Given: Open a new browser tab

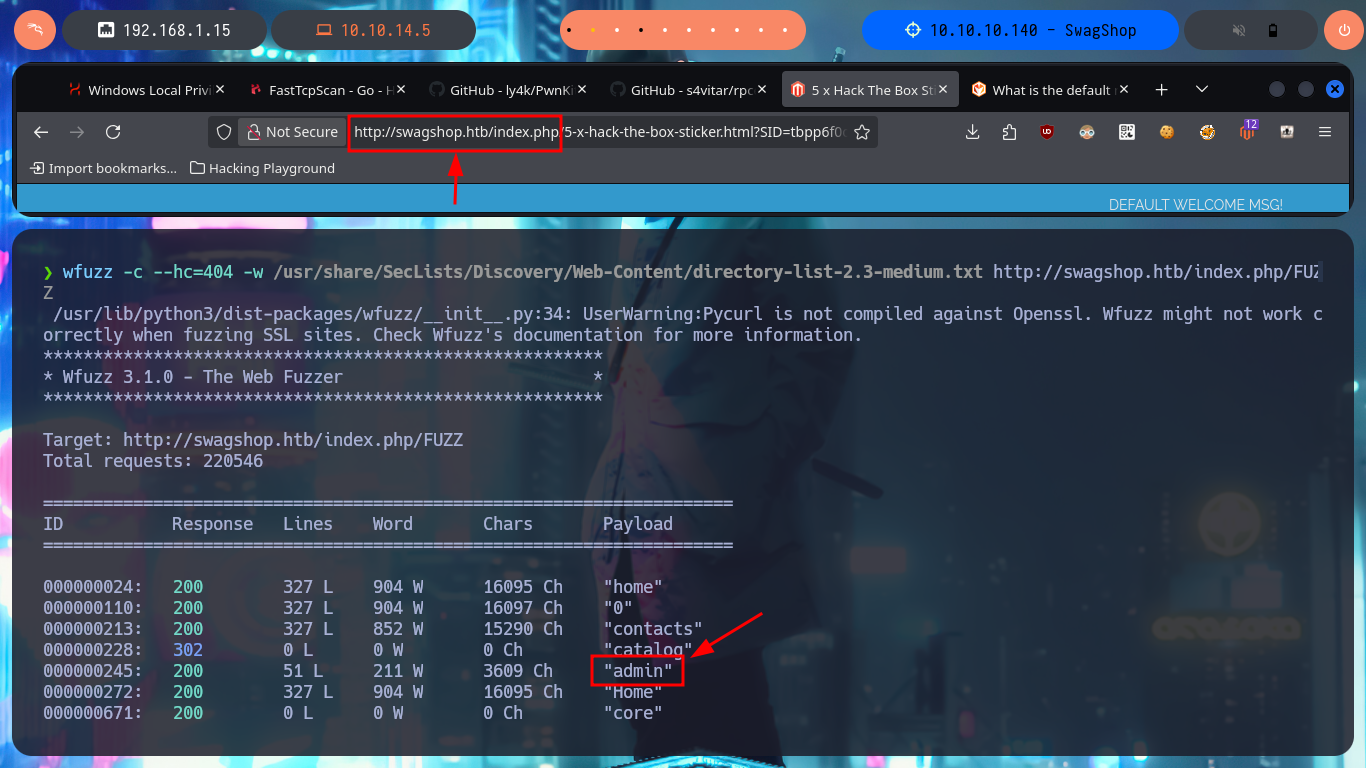Looking at the screenshot, I should click(x=1161, y=90).
